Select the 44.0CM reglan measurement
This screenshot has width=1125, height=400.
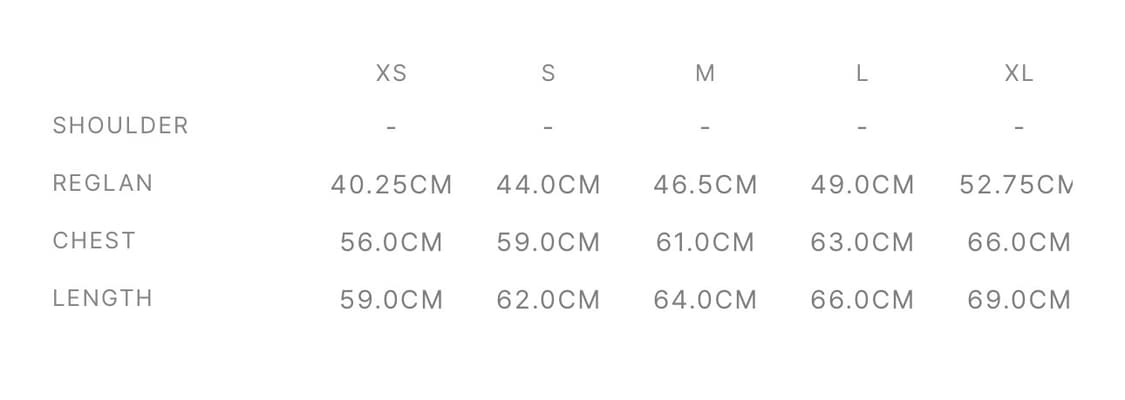[x=548, y=185]
